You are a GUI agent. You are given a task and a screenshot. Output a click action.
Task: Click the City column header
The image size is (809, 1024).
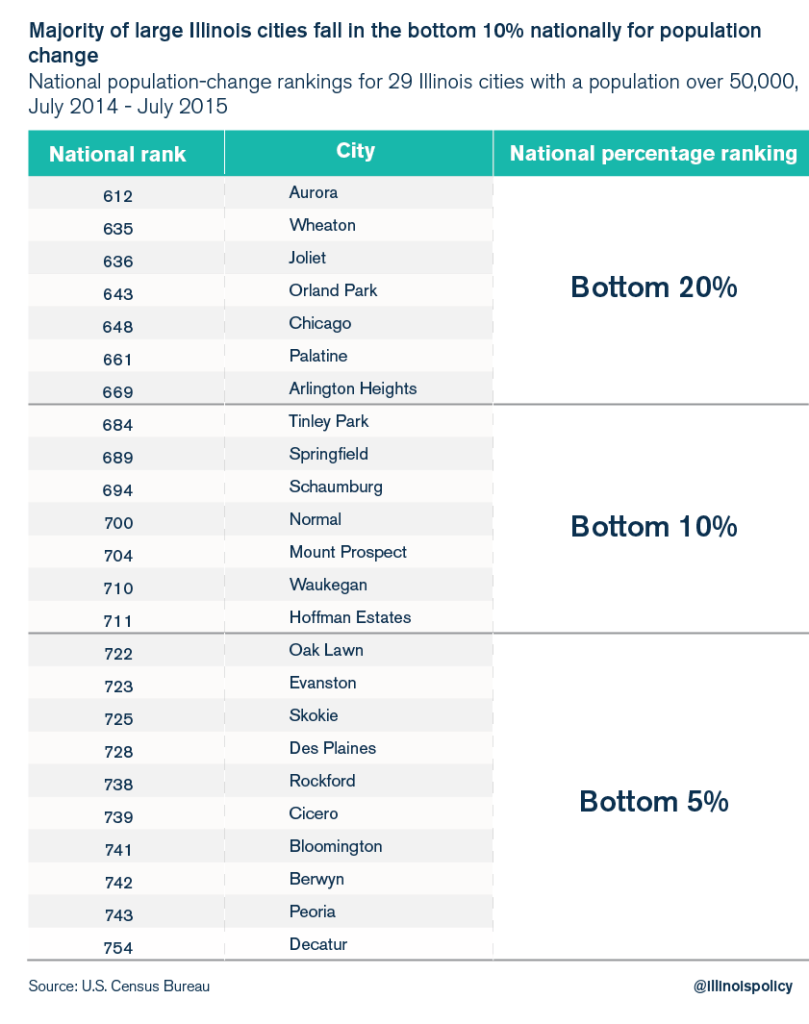coord(356,151)
